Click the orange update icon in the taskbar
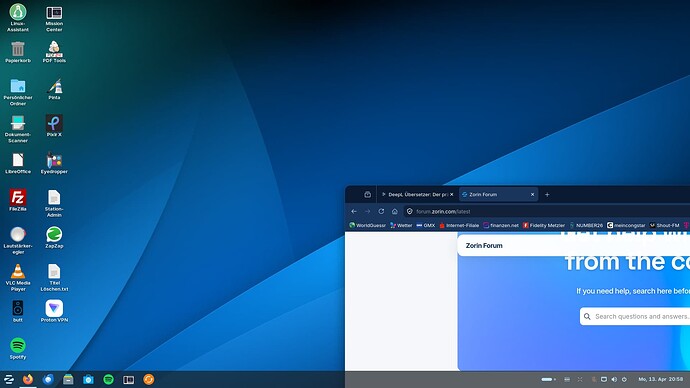 click(149, 379)
